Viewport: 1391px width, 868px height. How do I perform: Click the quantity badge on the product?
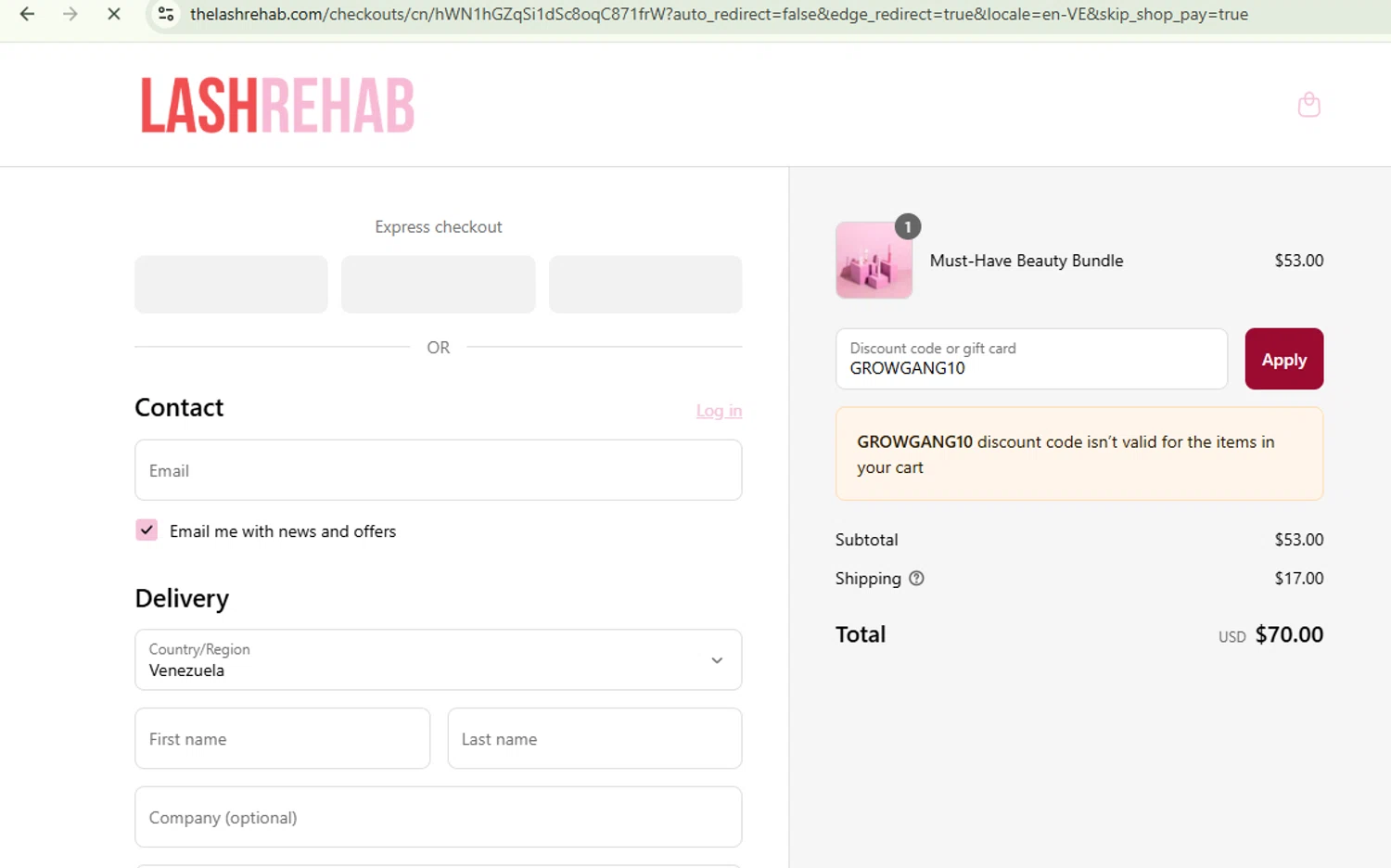click(908, 226)
